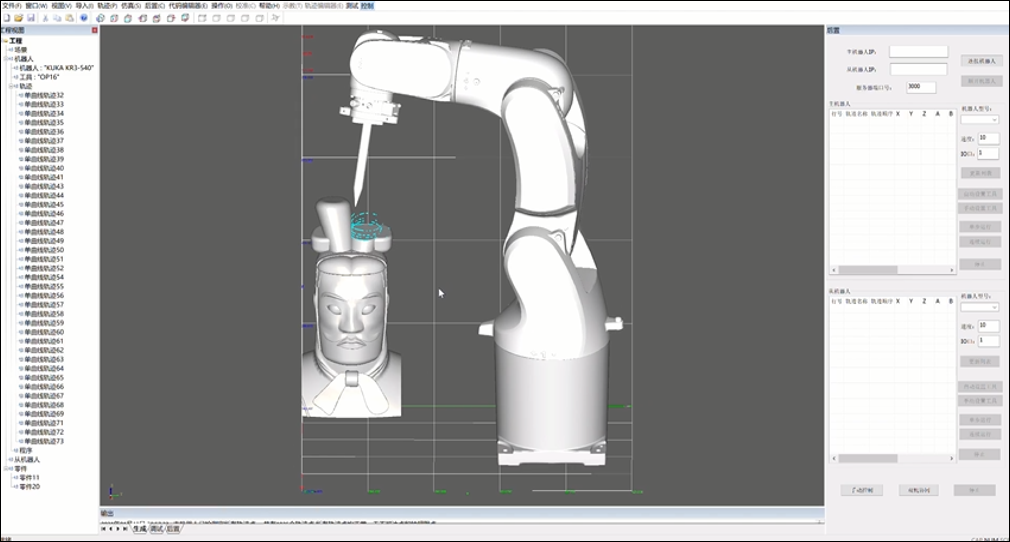Viewport: 1010px width, 542px height.
Task: Click the Cut scissors toolbar icon
Action: coord(46,18)
